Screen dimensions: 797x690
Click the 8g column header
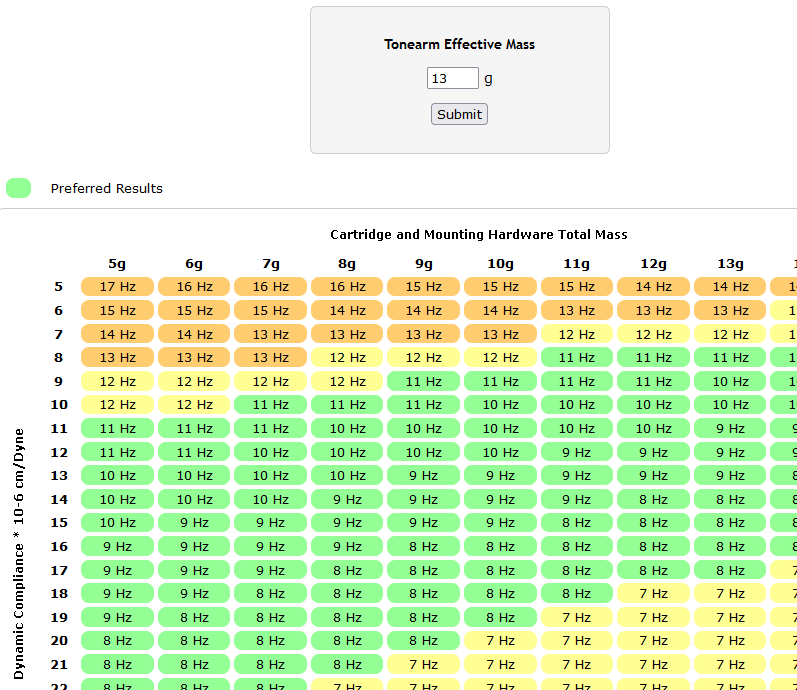347,264
